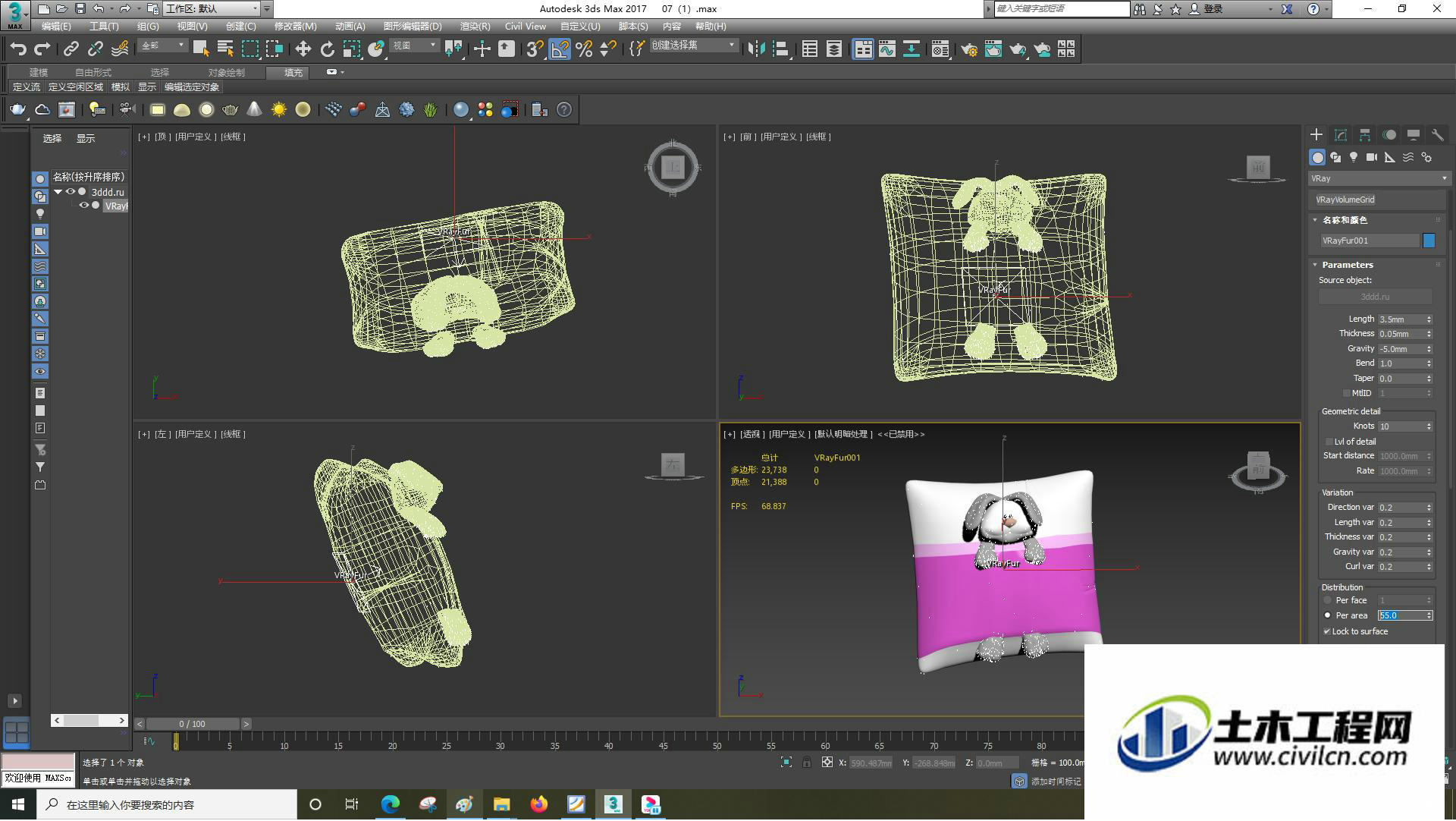
Task: Select the Per area radio button
Action: [1327, 615]
